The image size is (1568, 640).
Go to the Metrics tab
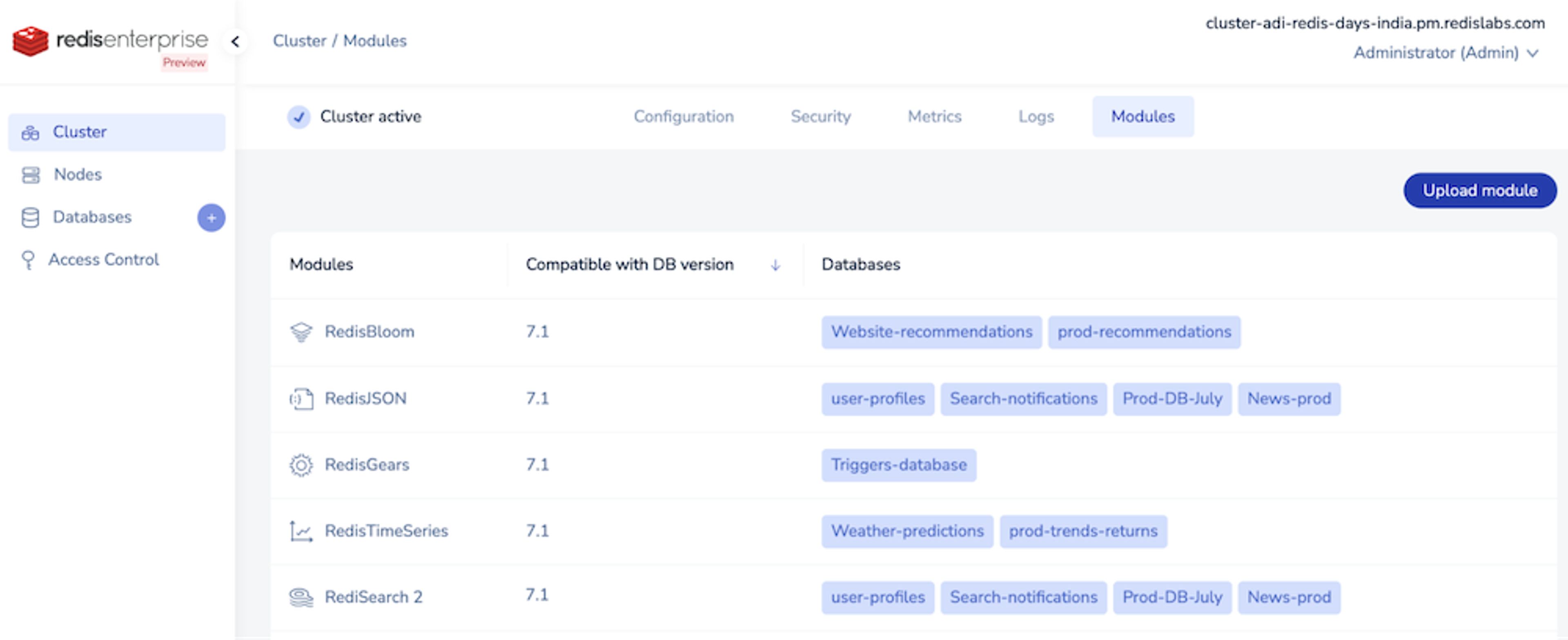[934, 116]
